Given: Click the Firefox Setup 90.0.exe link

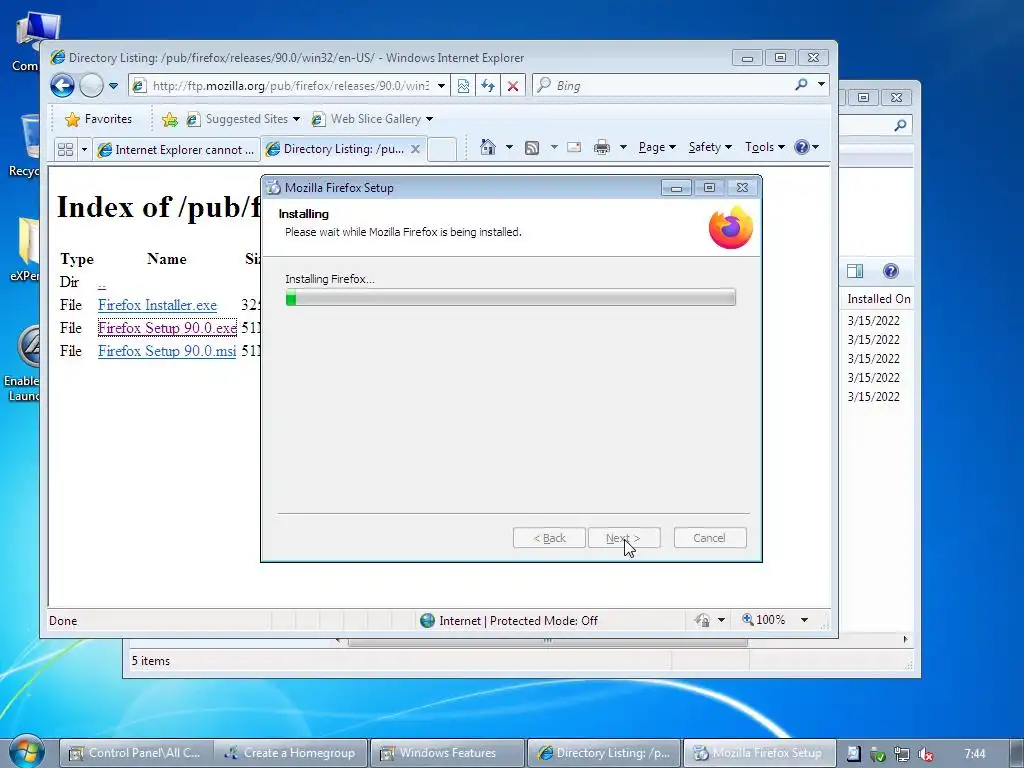Looking at the screenshot, I should pyautogui.click(x=167, y=328).
